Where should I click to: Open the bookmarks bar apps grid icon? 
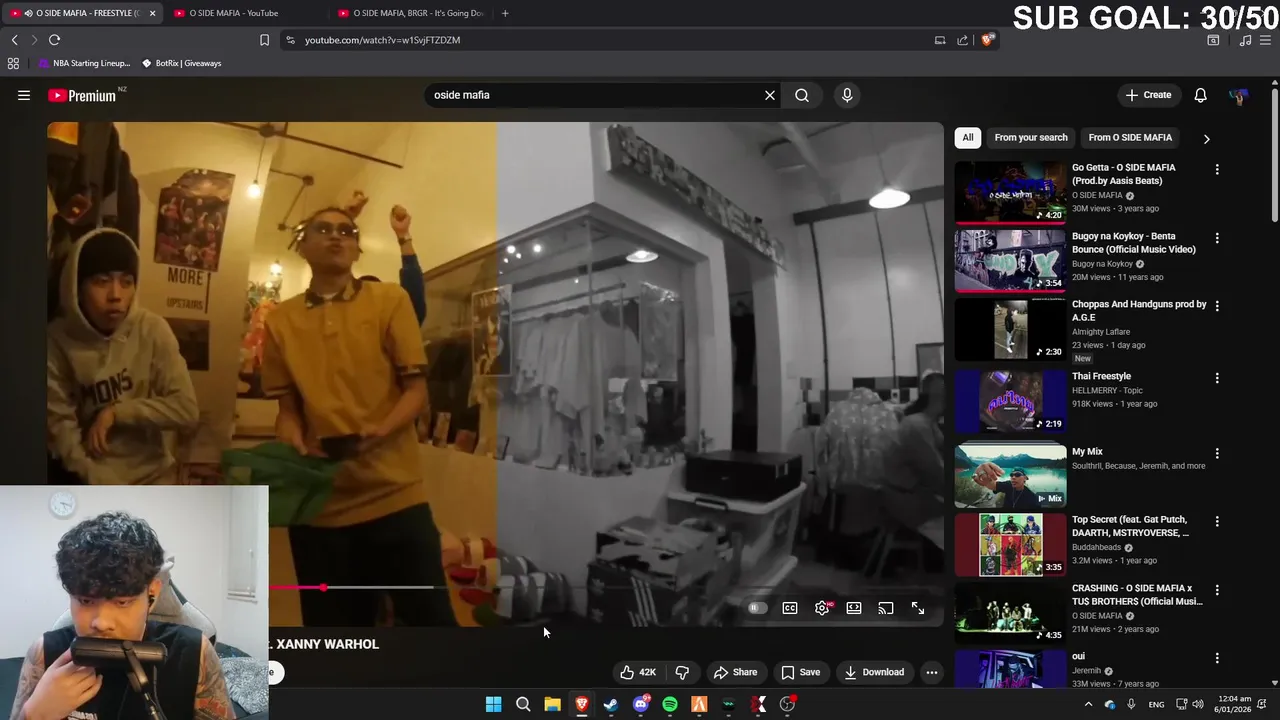(x=13, y=63)
